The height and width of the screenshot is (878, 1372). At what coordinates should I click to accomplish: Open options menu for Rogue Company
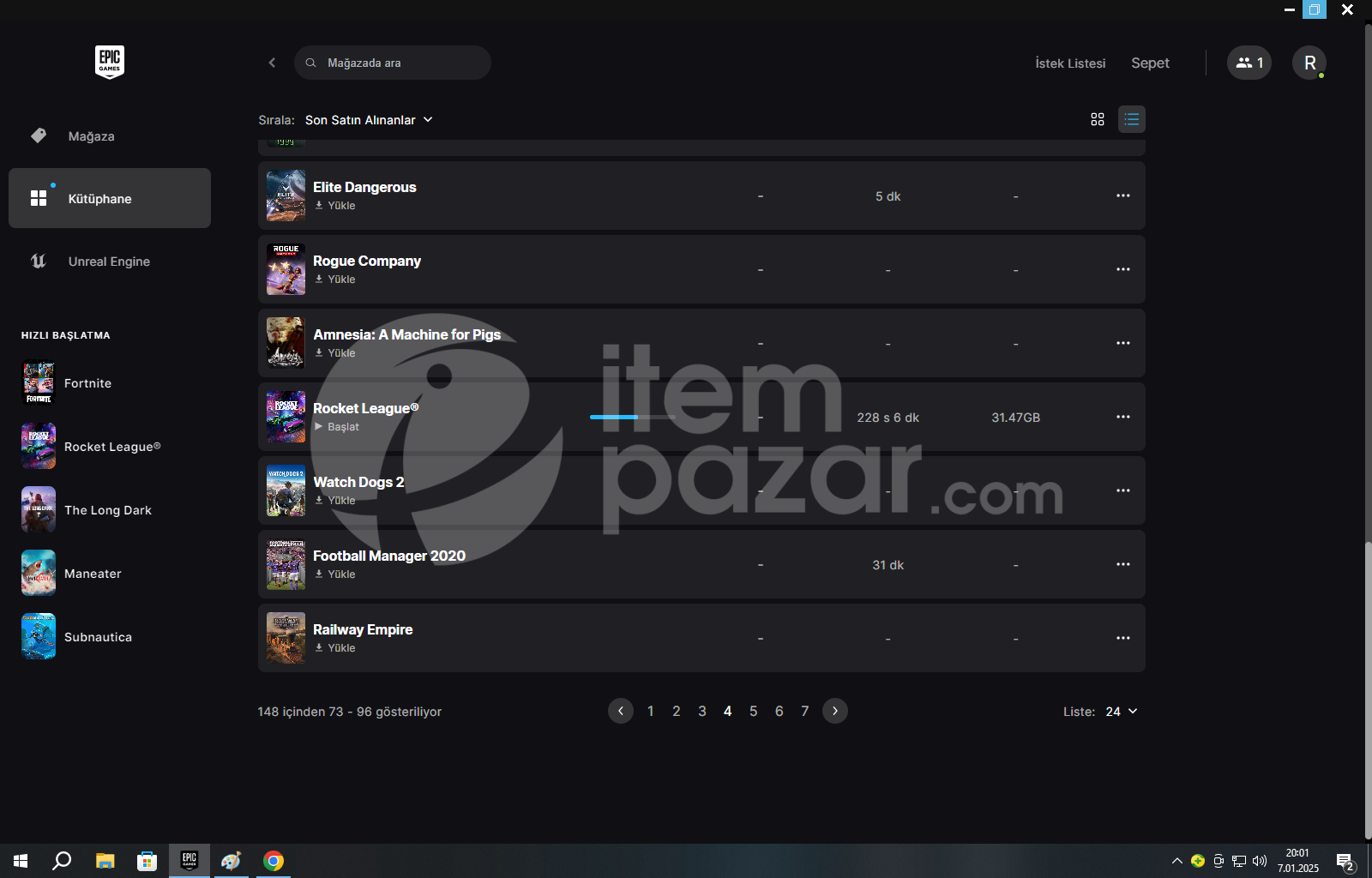click(x=1123, y=269)
